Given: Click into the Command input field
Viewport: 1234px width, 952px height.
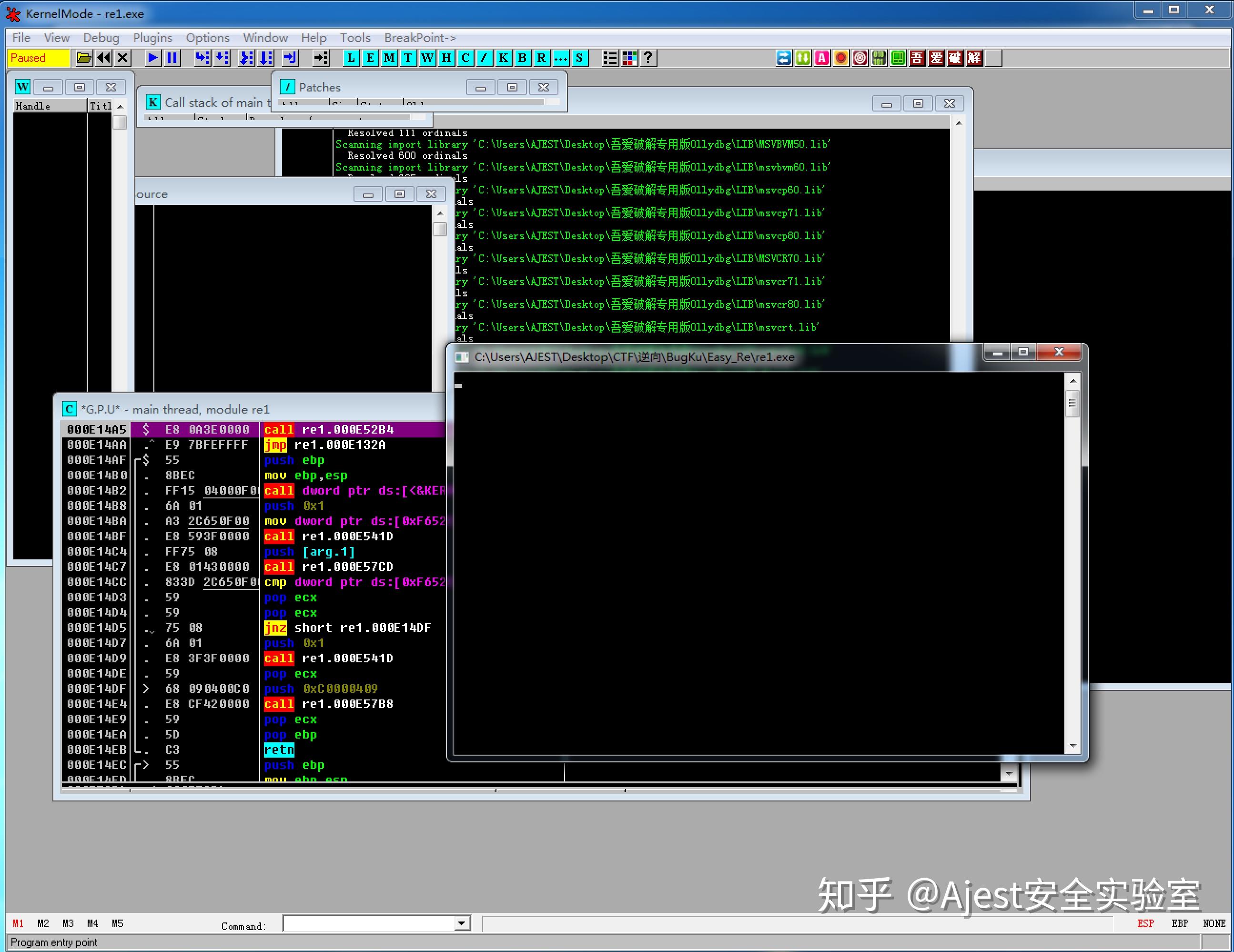Looking at the screenshot, I should (370, 923).
